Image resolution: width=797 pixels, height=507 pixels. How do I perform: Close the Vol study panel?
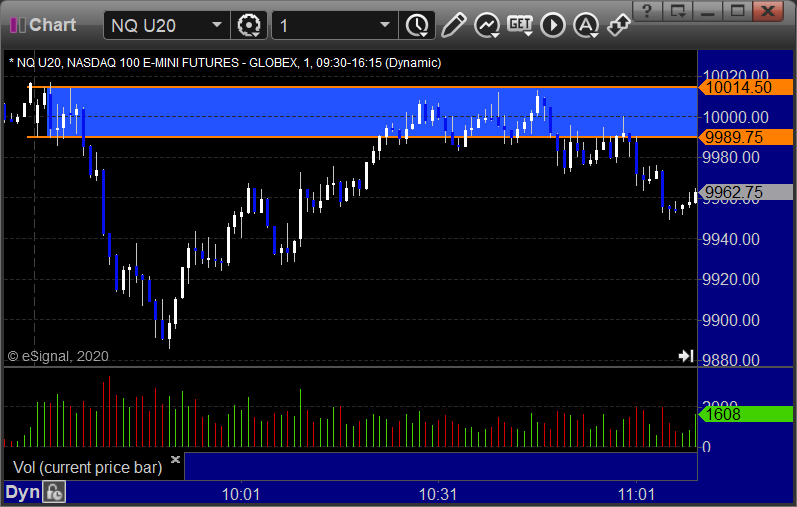(175, 459)
